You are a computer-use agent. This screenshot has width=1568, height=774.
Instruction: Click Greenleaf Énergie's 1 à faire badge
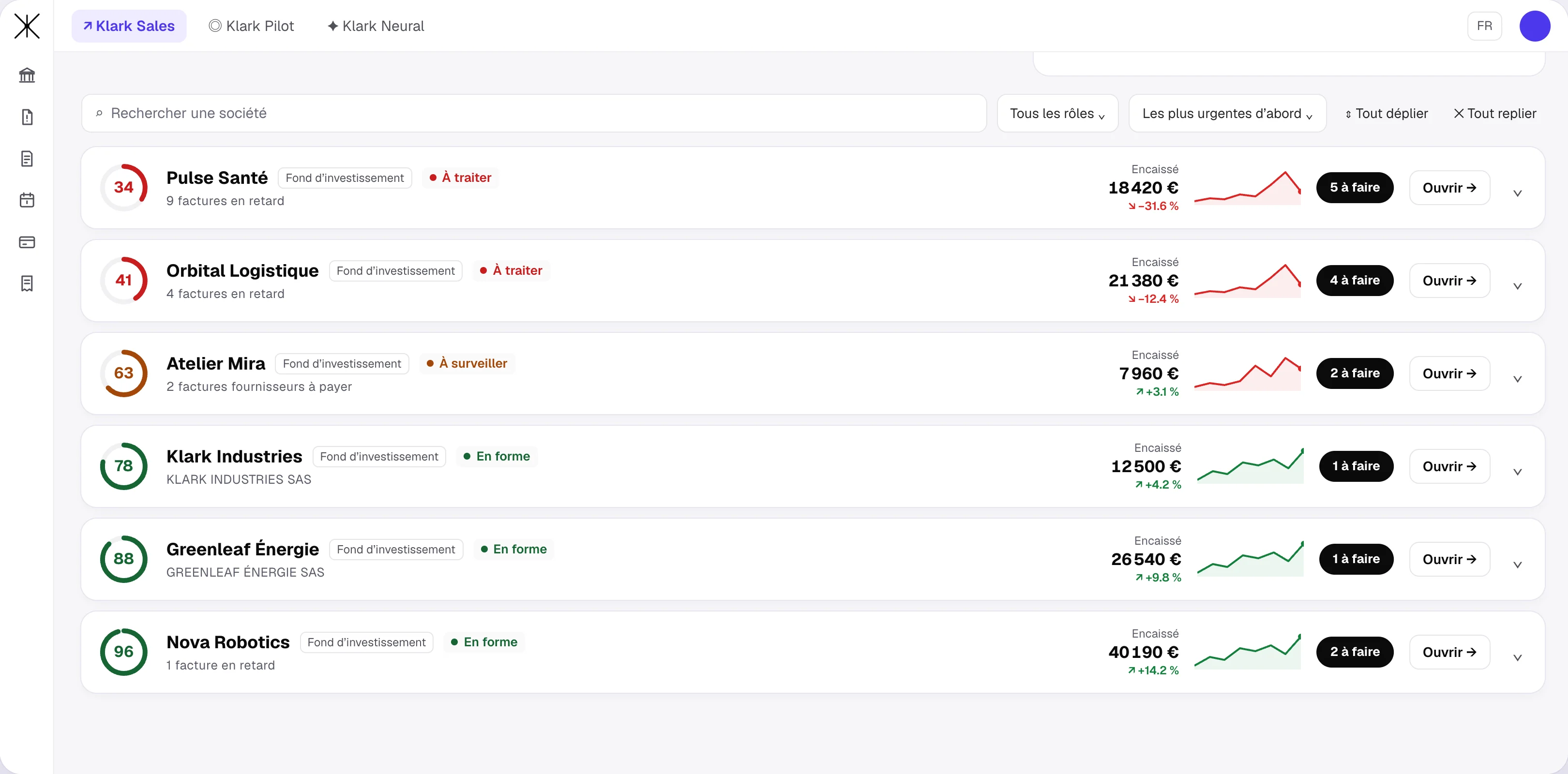(1356, 559)
